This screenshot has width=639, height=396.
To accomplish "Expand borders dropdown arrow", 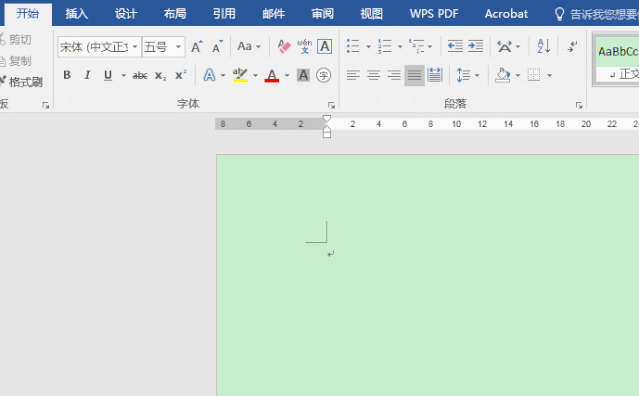I will tap(549, 75).
